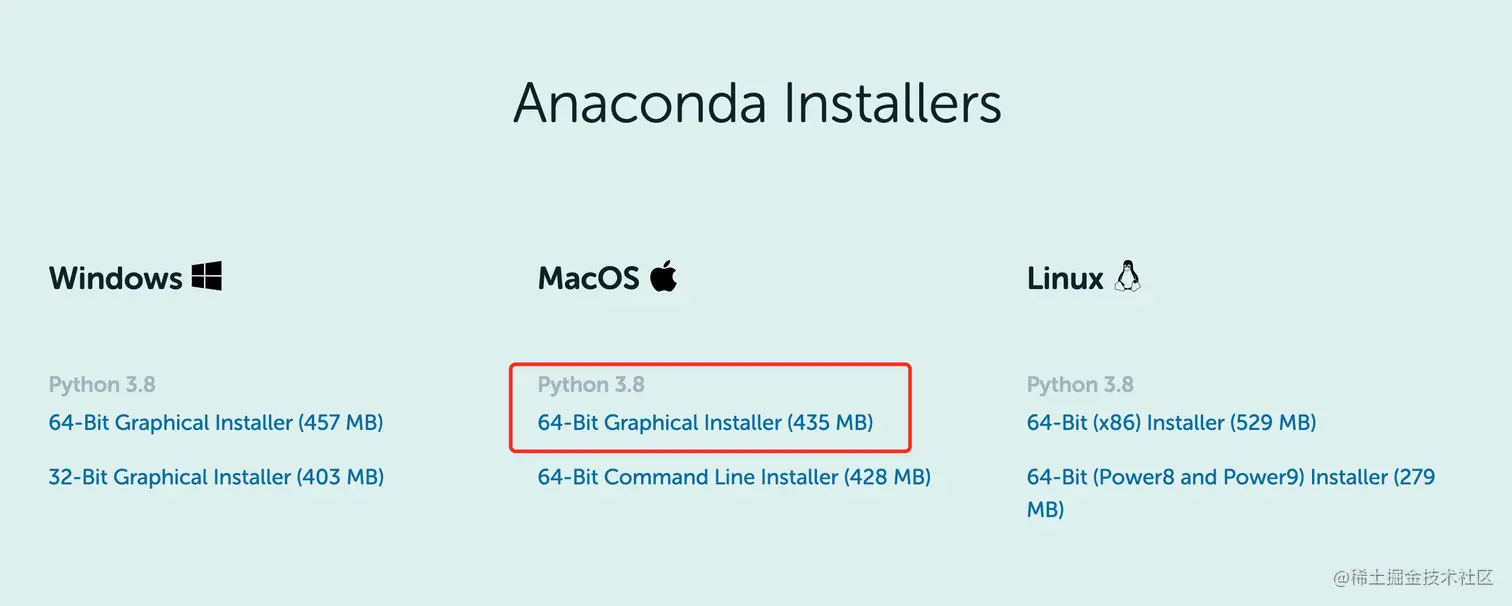Image resolution: width=1512 pixels, height=606 pixels.
Task: Open the Linux Power8 and Power9 Installer link
Action: point(1230,477)
